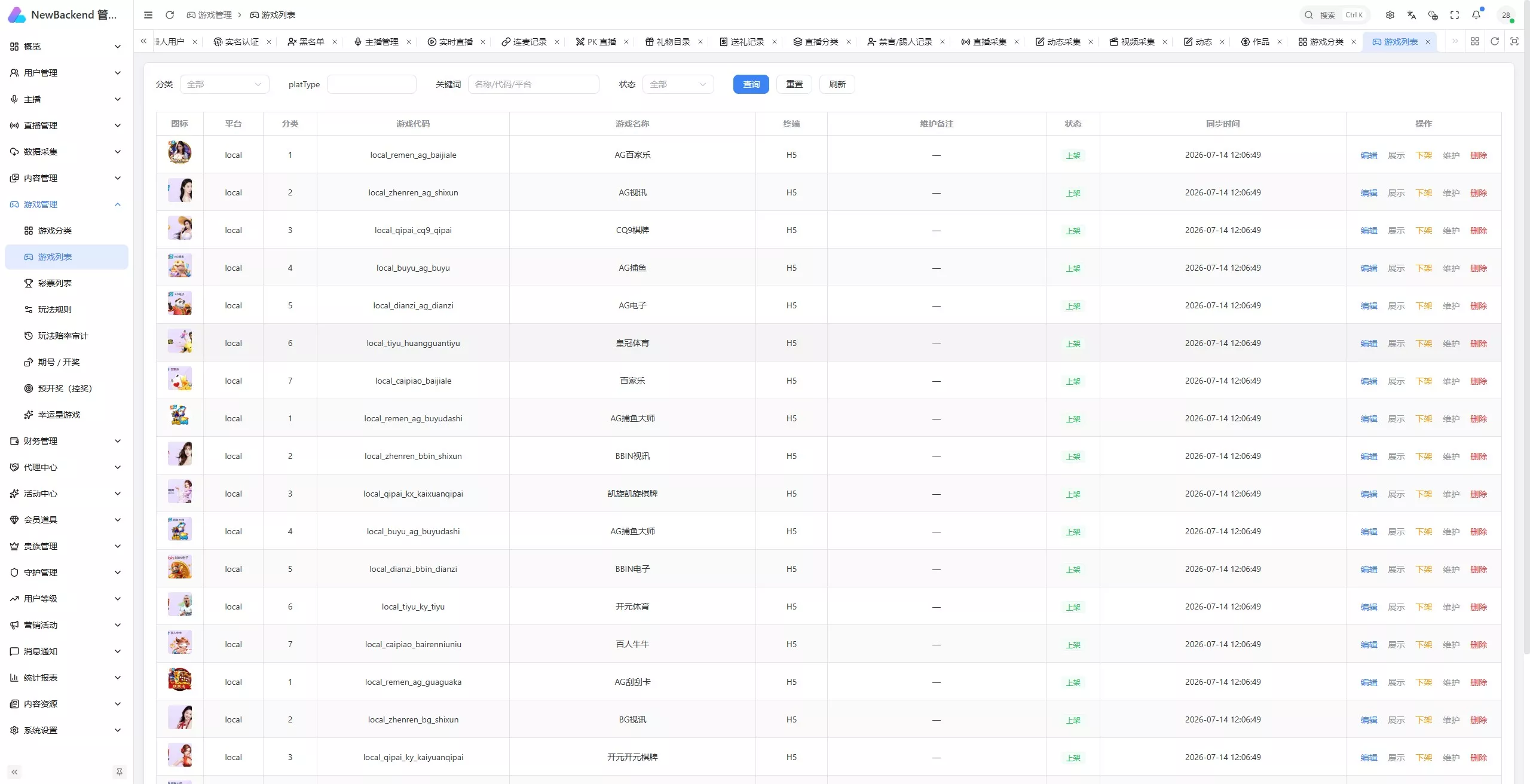1530x784 pixels.
Task: Expand the 用户管理 sidebar menu
Action: [x=66, y=73]
